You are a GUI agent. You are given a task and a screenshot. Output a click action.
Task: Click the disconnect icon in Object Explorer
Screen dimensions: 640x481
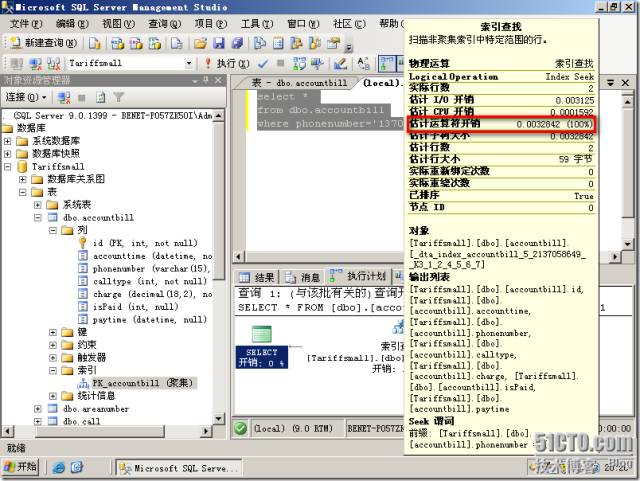pyautogui.click(x=64, y=97)
